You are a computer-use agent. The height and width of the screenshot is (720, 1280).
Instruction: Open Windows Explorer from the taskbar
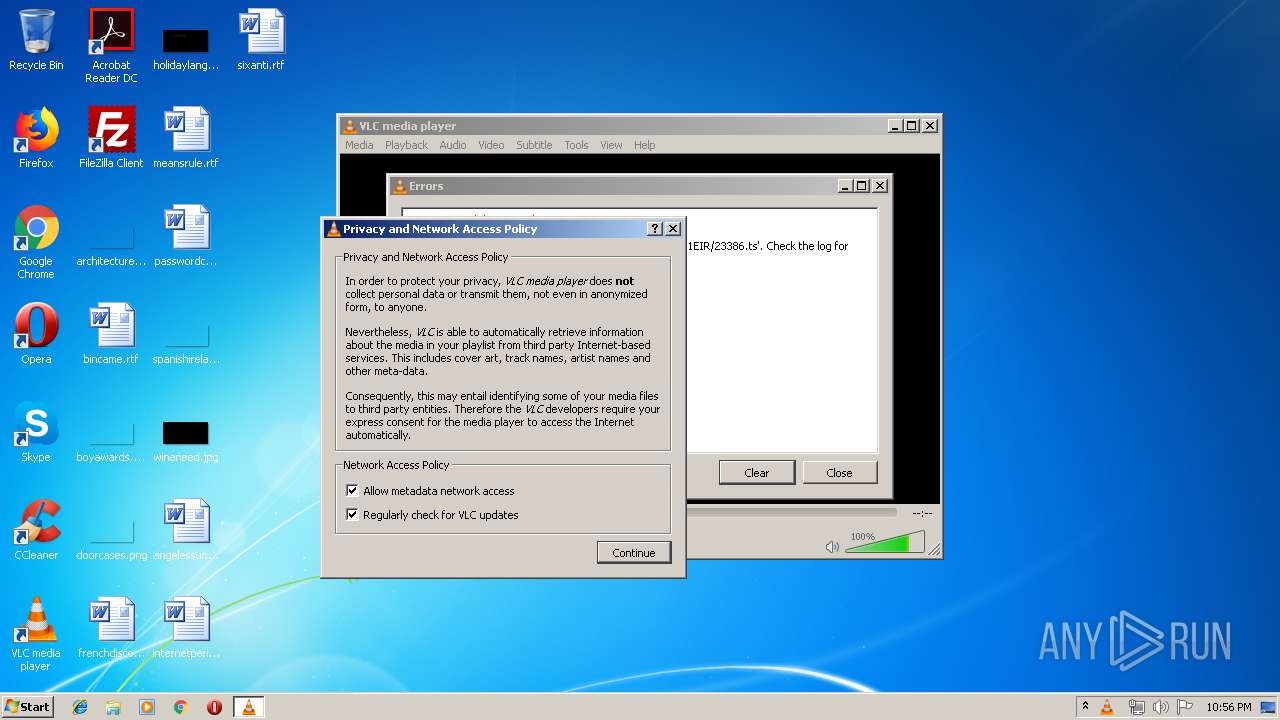pos(113,707)
